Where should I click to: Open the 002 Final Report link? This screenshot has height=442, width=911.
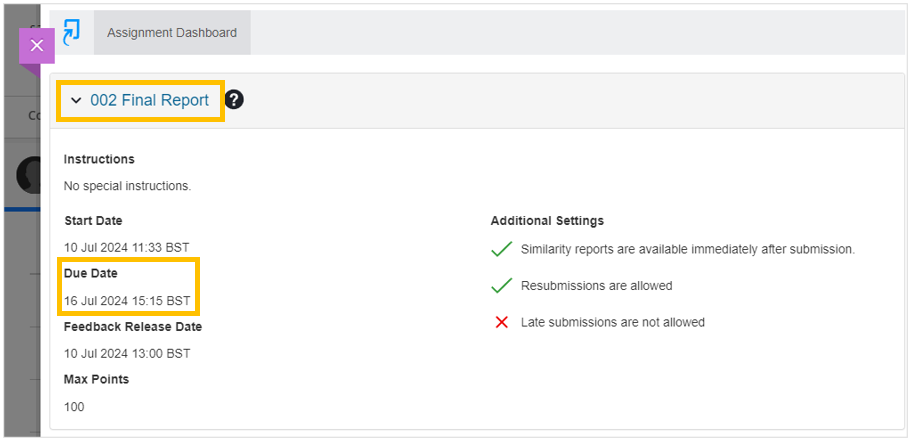click(149, 100)
